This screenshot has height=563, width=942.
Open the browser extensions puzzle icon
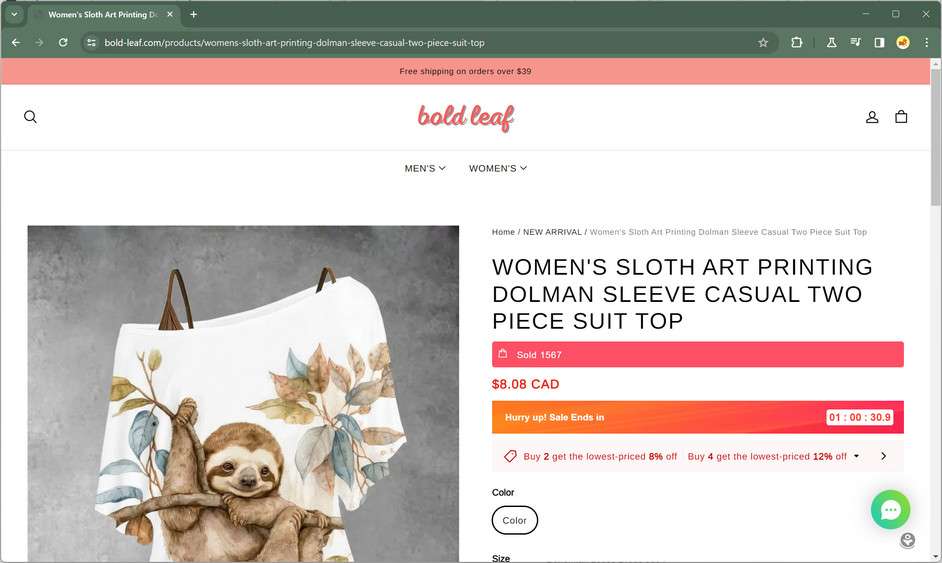[797, 43]
